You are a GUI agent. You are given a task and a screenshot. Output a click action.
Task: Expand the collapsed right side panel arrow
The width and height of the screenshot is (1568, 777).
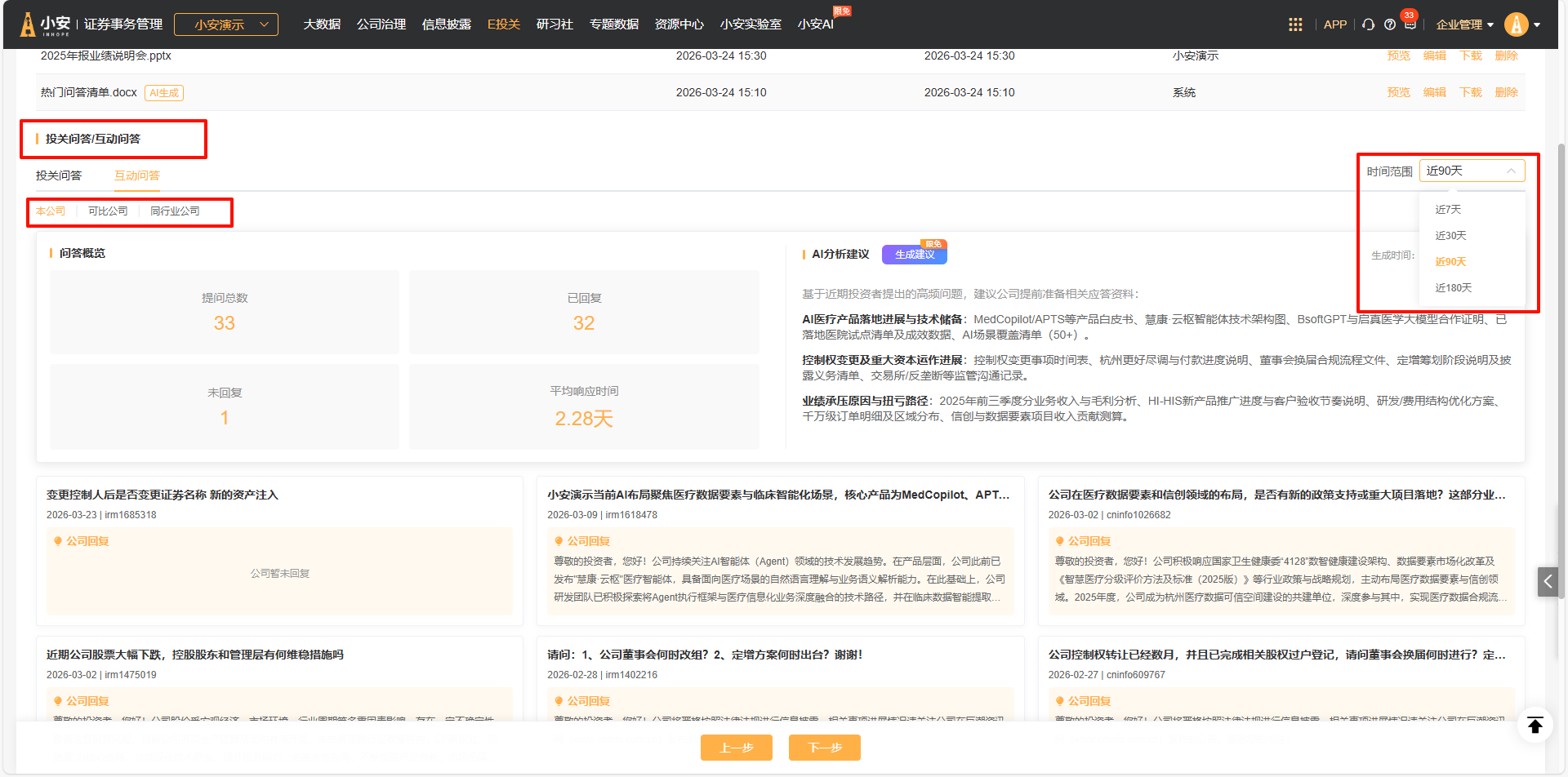click(x=1548, y=582)
